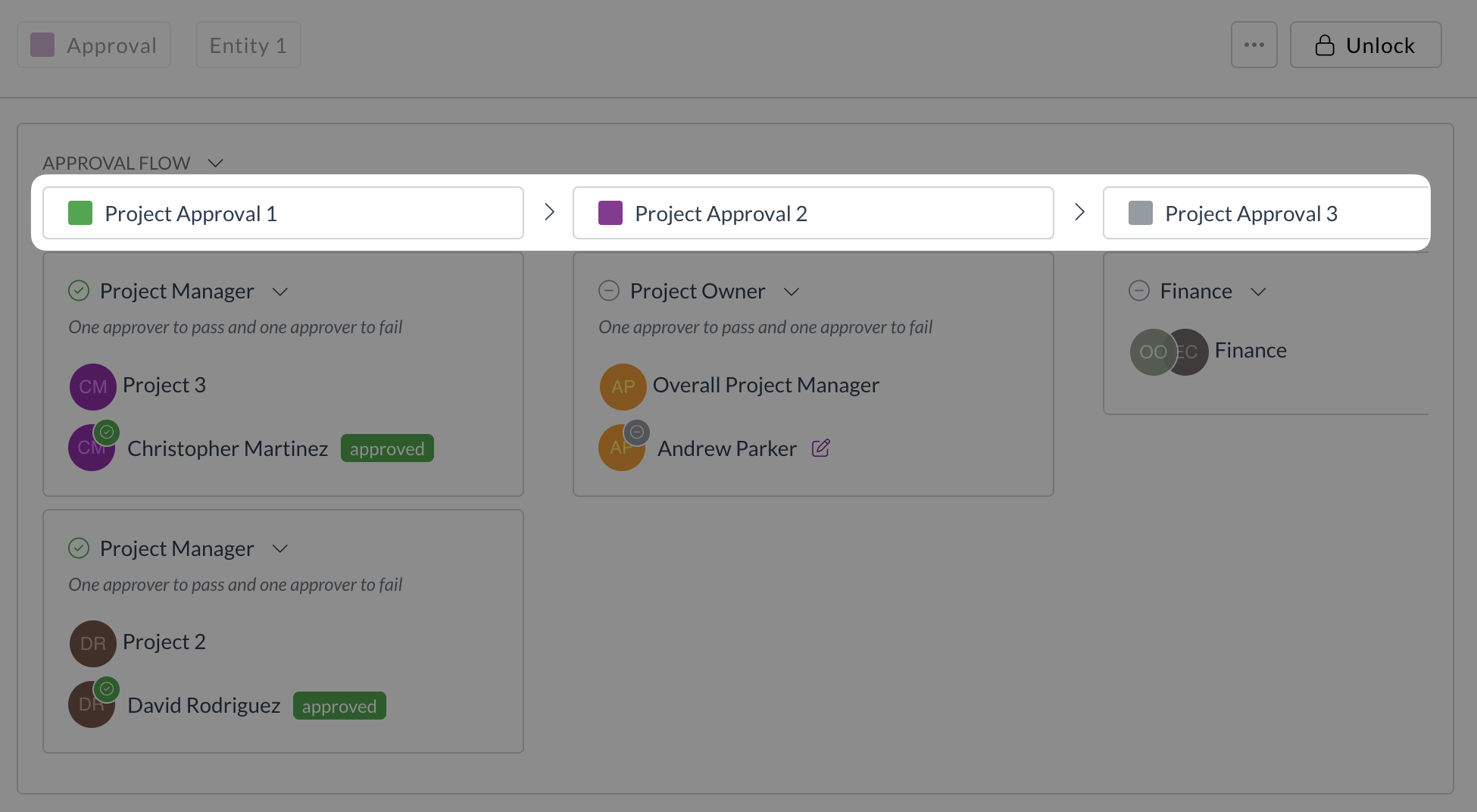The width and height of the screenshot is (1477, 812).
Task: Click arrow between Project Approval 2 and 3
Action: tap(1079, 212)
